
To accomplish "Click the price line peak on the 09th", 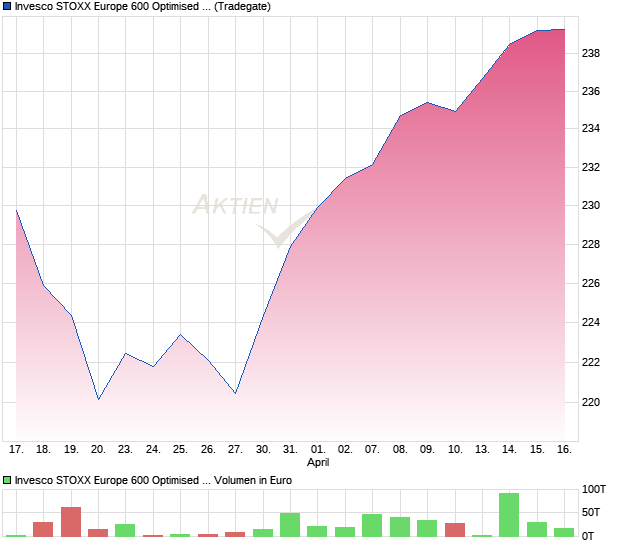I will (427, 103).
